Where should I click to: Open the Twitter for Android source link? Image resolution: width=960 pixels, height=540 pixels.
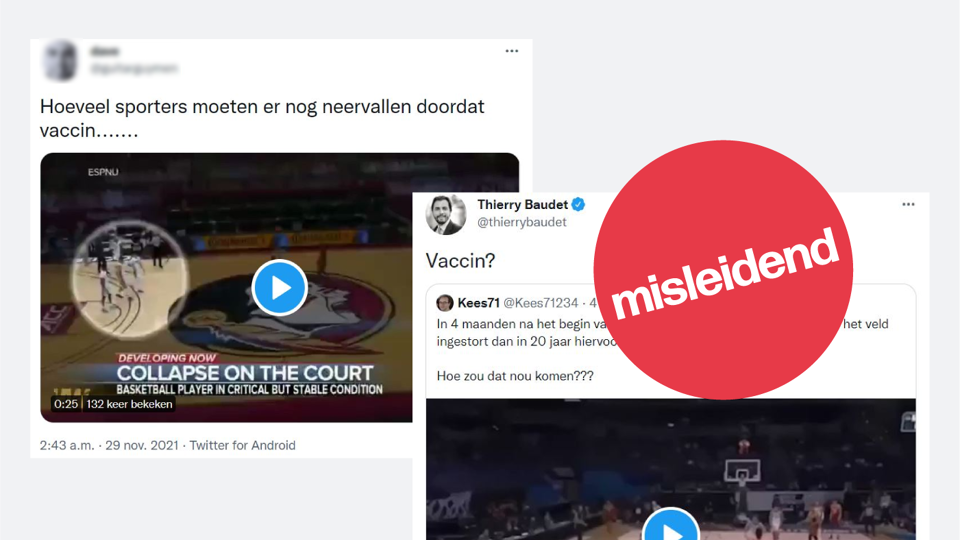[x=242, y=445]
